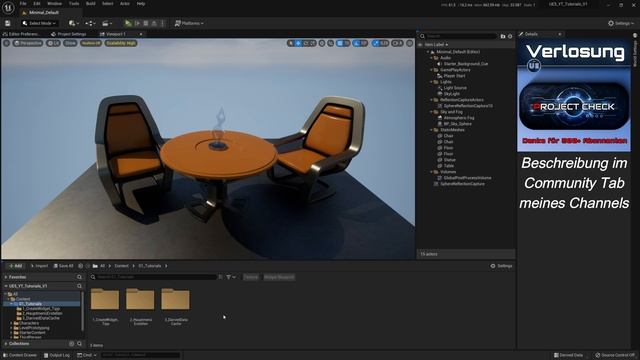
Task: Open the Blueprints toolbar dropdown icon
Action: [x=90, y=23]
